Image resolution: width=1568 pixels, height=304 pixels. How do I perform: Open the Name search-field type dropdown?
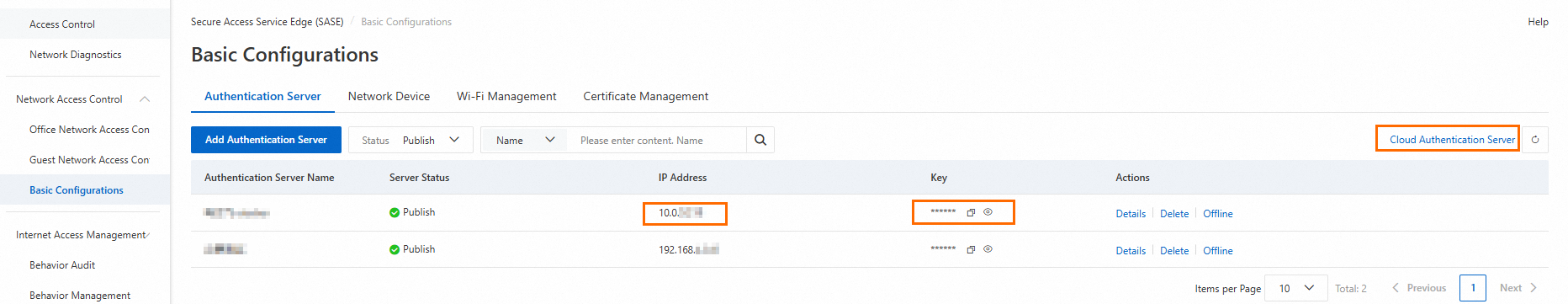(x=524, y=140)
